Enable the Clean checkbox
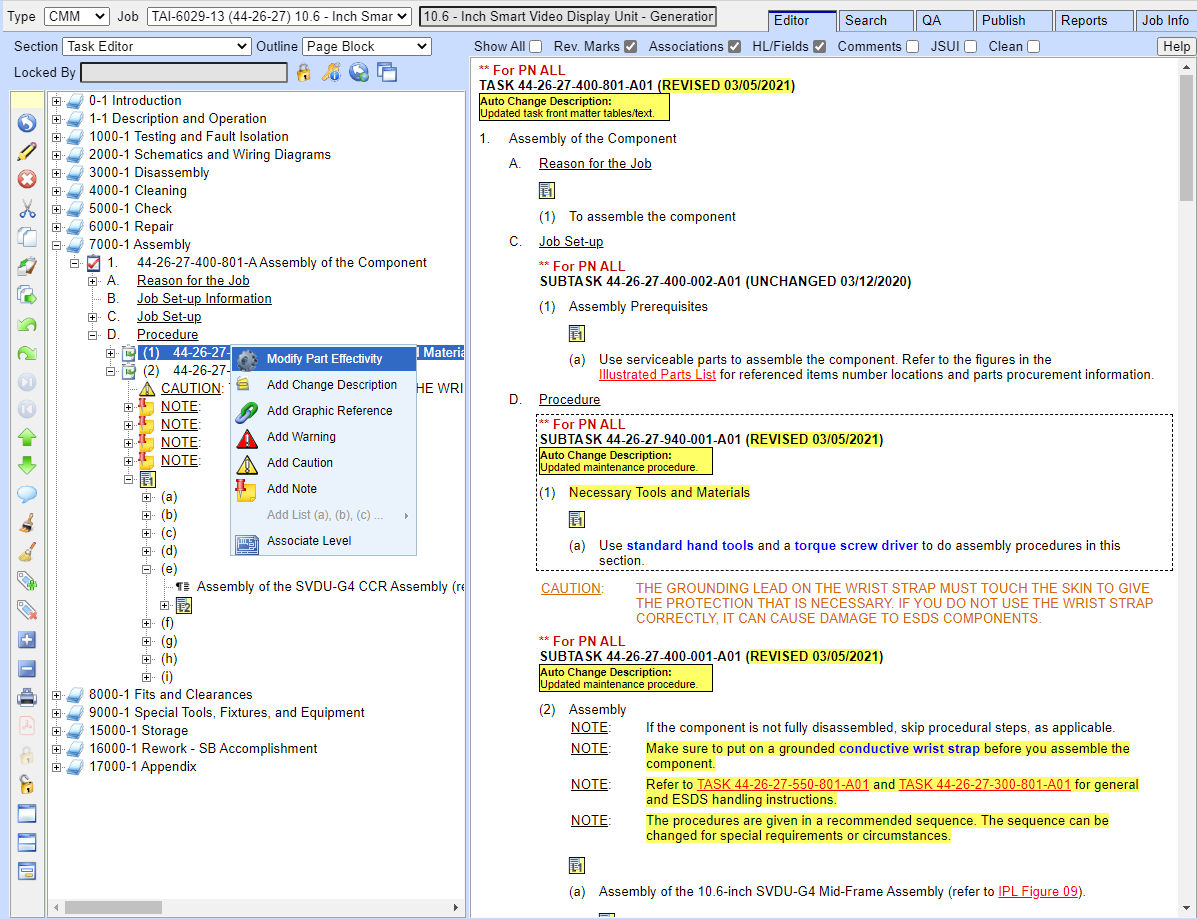1197x919 pixels. (1034, 47)
